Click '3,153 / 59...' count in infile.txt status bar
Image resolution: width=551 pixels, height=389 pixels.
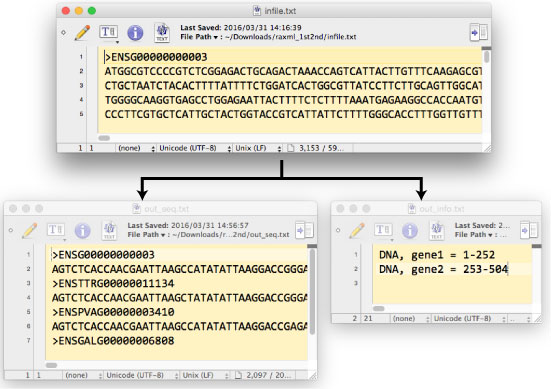(321, 148)
